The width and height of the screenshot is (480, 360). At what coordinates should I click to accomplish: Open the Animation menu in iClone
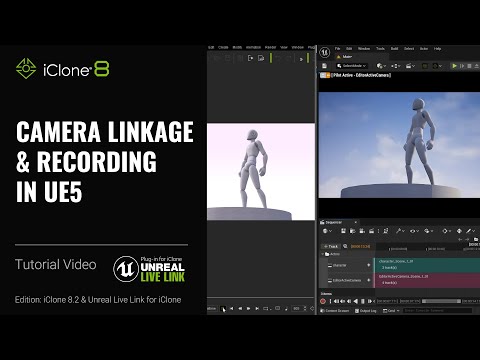(x=253, y=47)
